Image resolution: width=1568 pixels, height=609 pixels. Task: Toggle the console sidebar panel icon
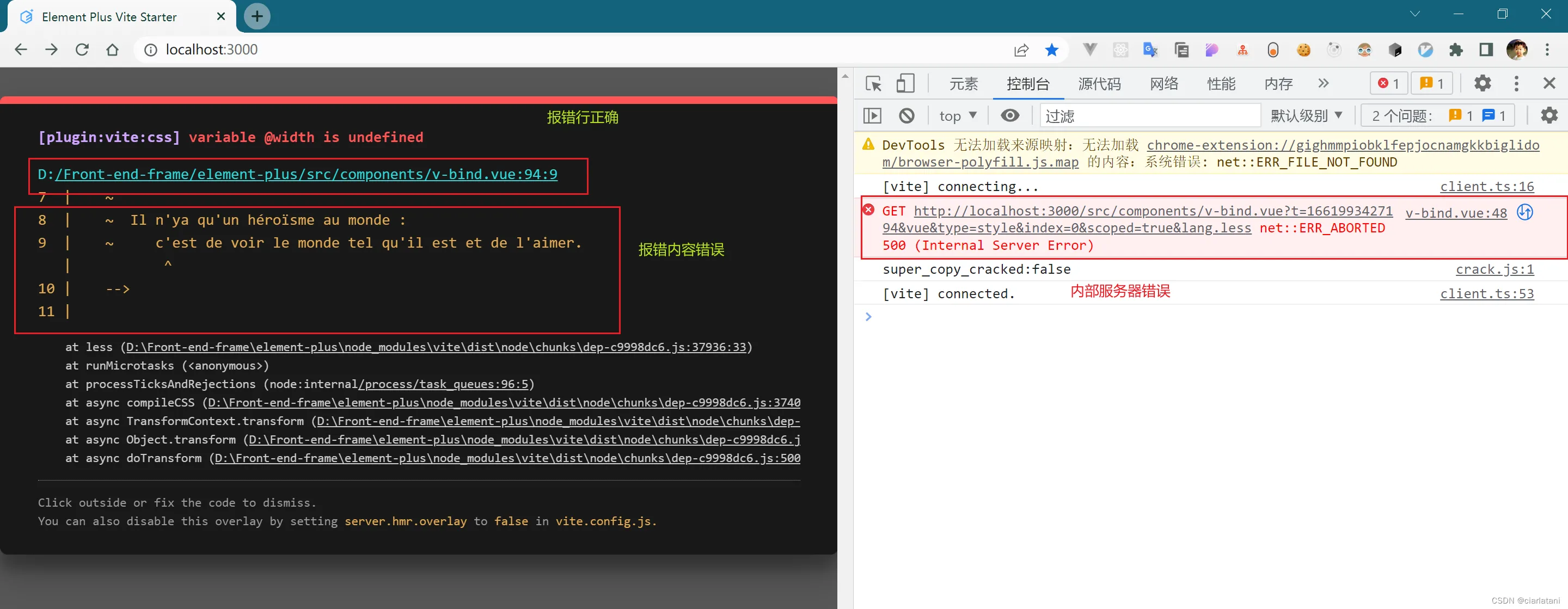872,115
